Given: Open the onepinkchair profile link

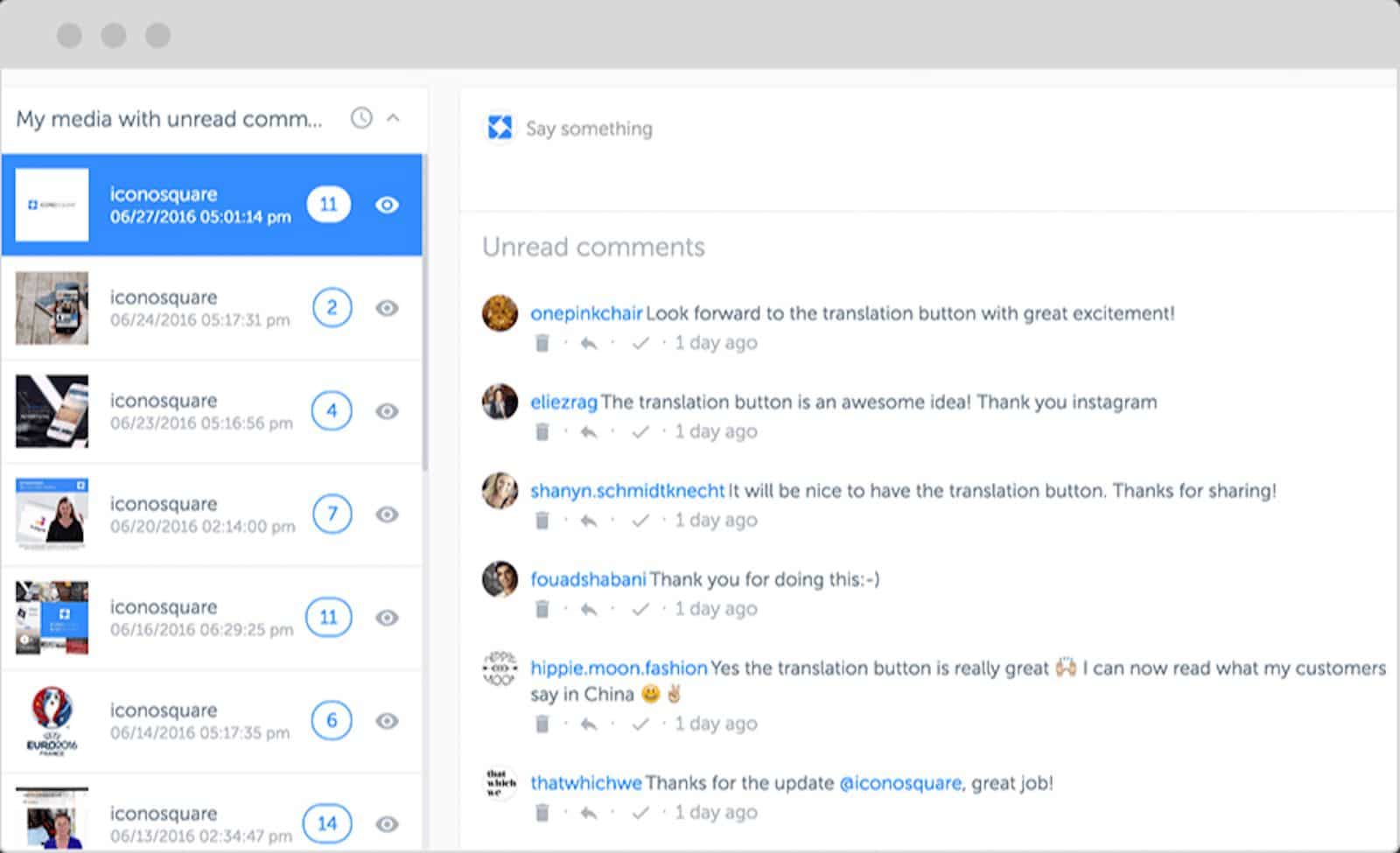Looking at the screenshot, I should [x=586, y=313].
